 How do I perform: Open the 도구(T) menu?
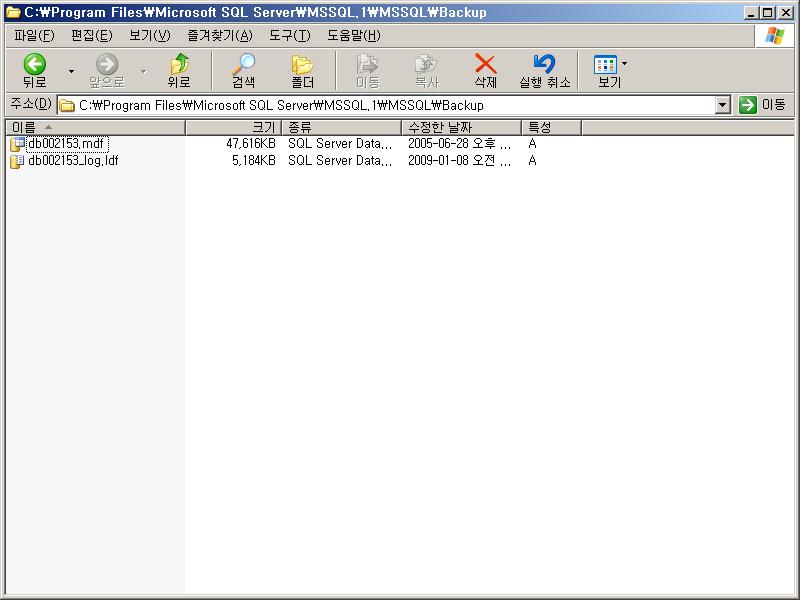290,35
